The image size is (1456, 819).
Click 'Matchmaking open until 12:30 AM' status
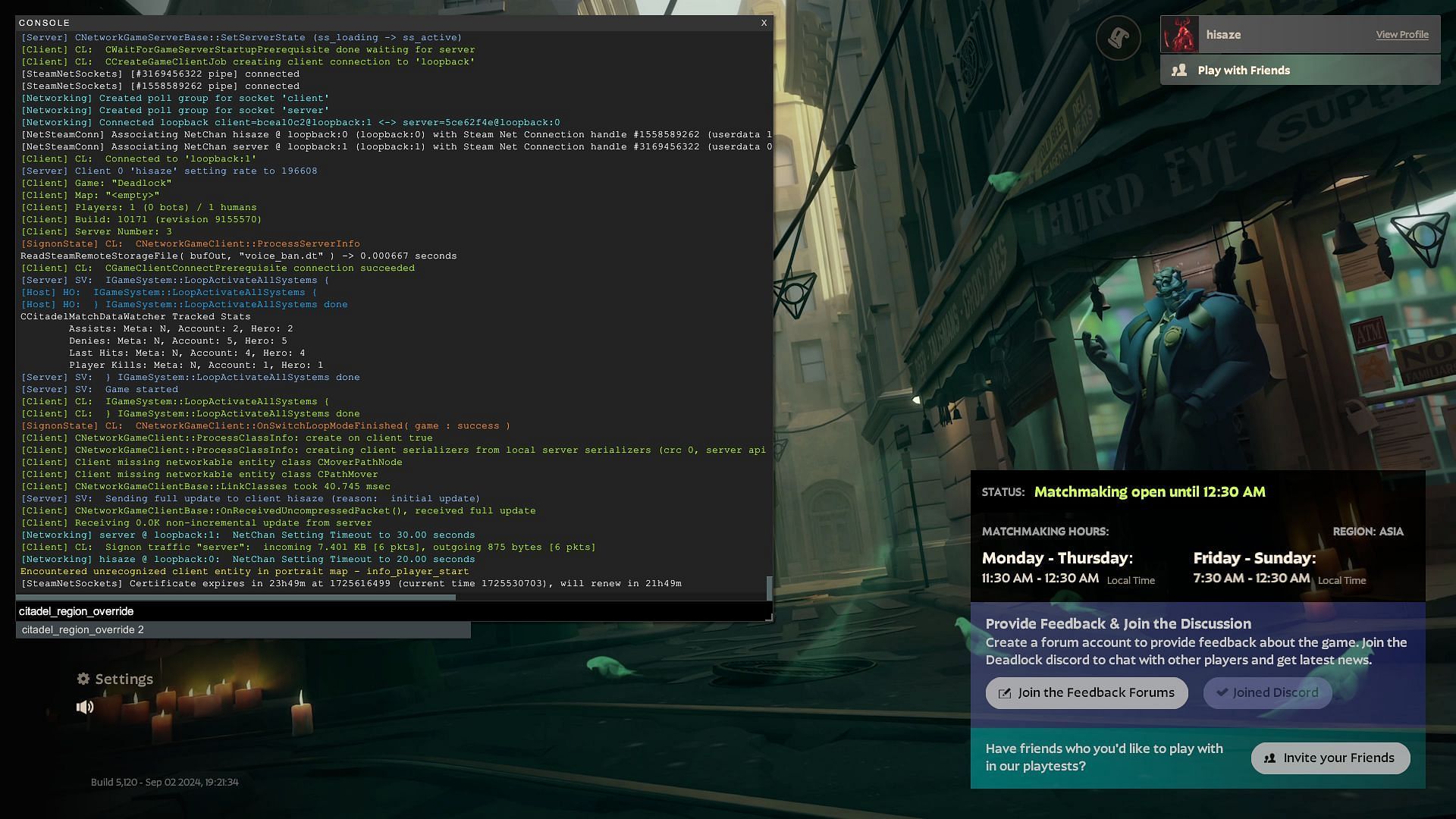1150,492
